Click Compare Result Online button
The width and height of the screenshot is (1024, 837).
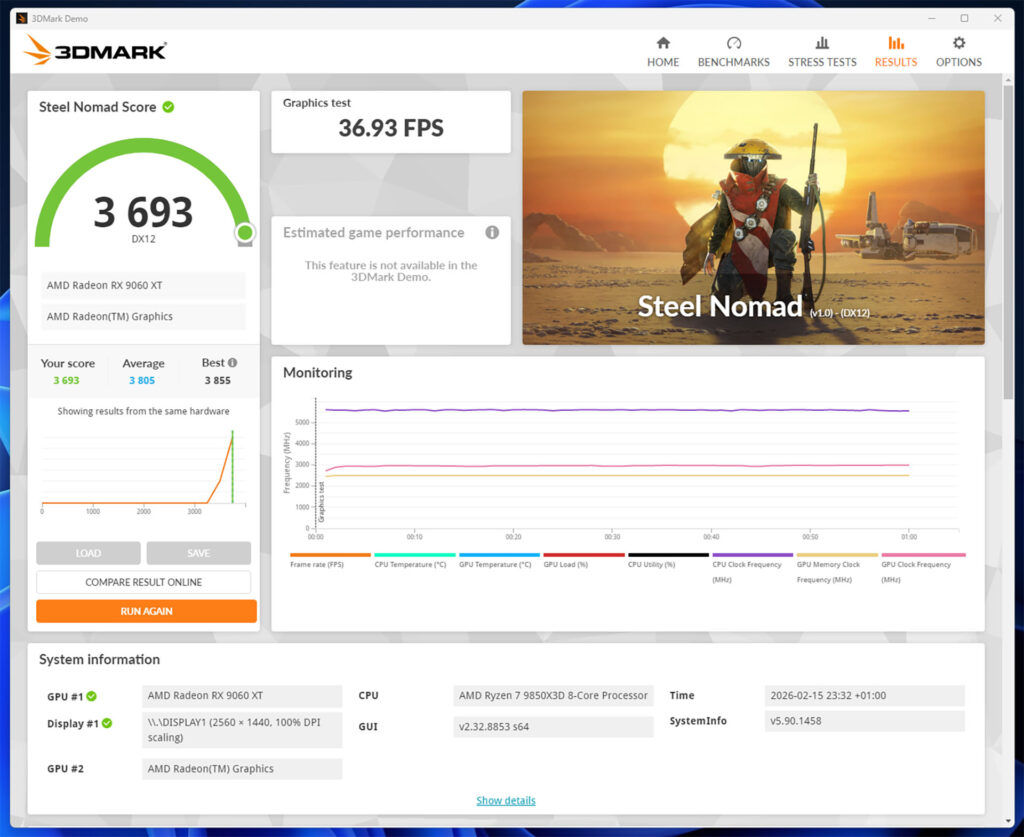(144, 582)
